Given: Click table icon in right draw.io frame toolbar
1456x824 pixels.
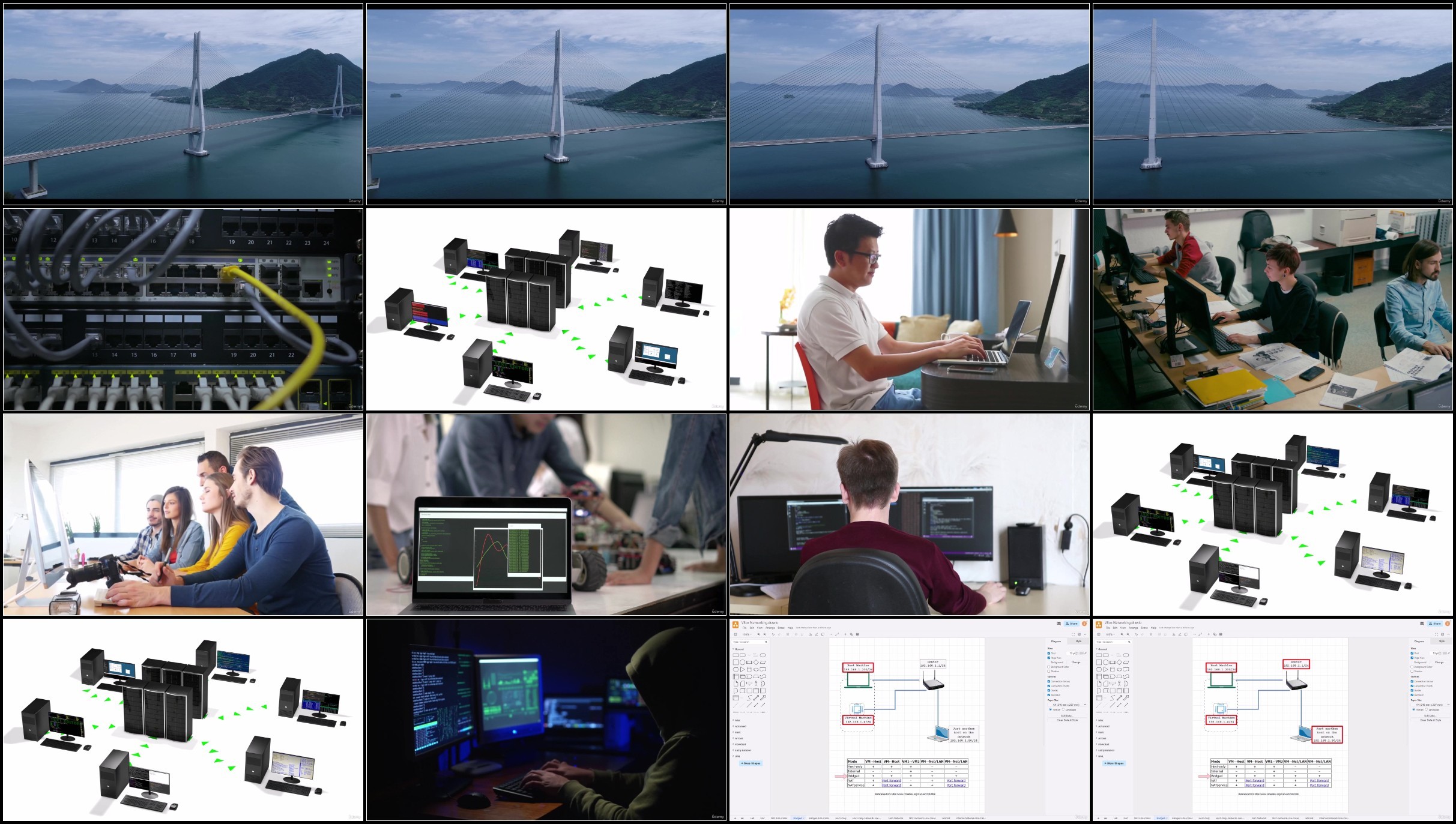Looking at the screenshot, I should 1221,634.
